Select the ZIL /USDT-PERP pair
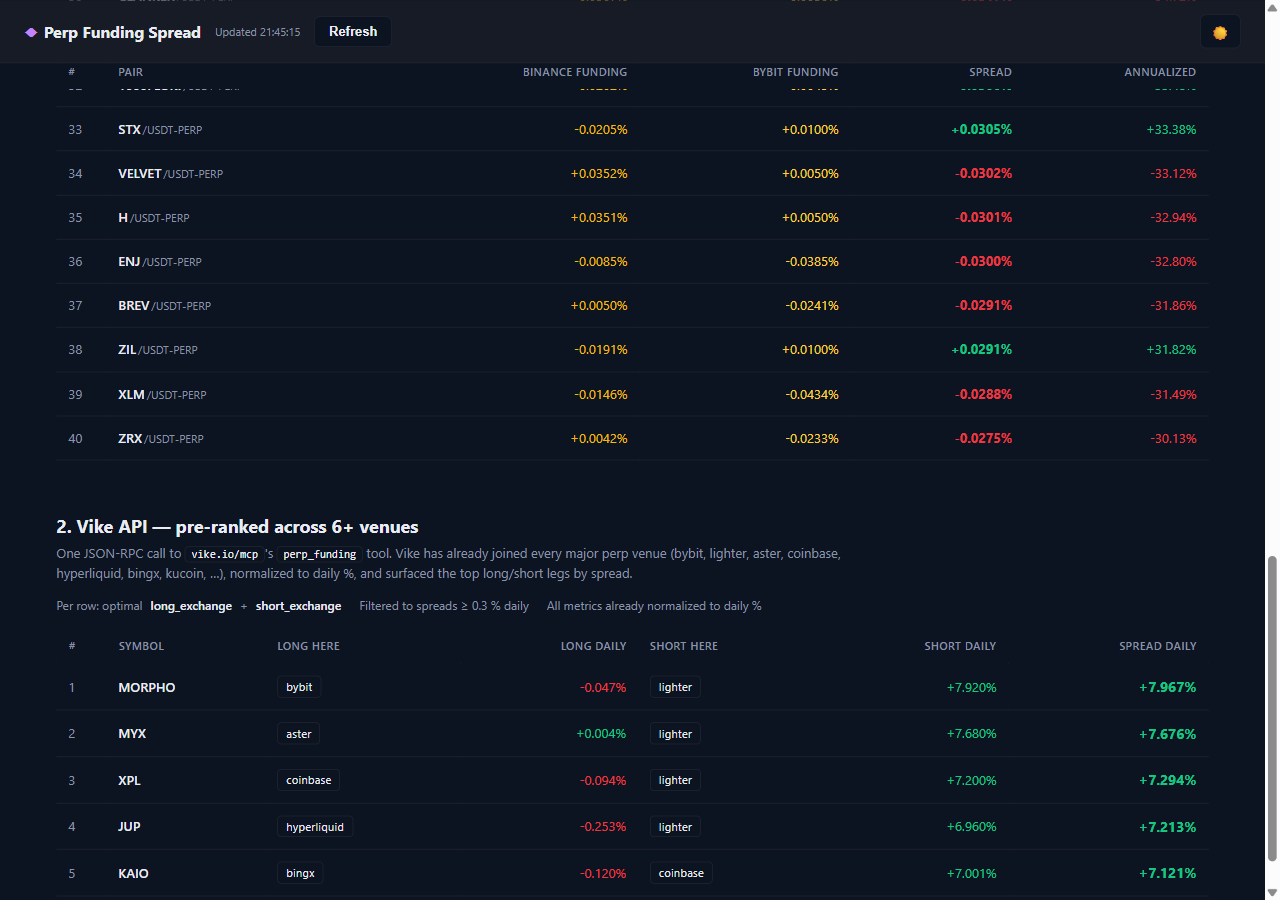 point(158,349)
